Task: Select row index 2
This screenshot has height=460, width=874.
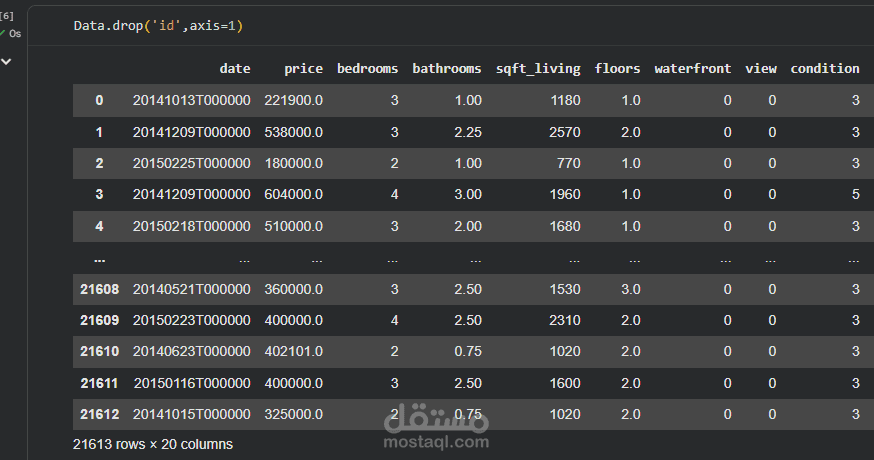Action: [99, 163]
